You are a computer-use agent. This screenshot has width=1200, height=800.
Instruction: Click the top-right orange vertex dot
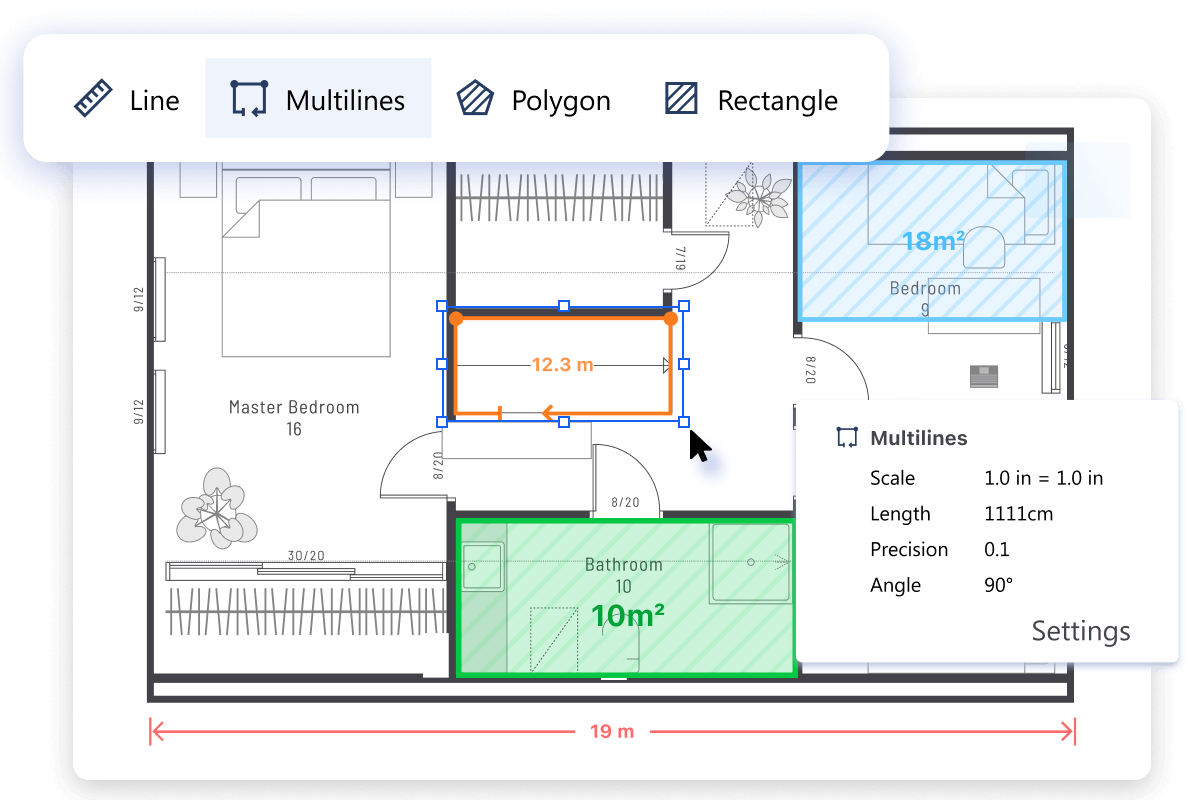click(671, 319)
